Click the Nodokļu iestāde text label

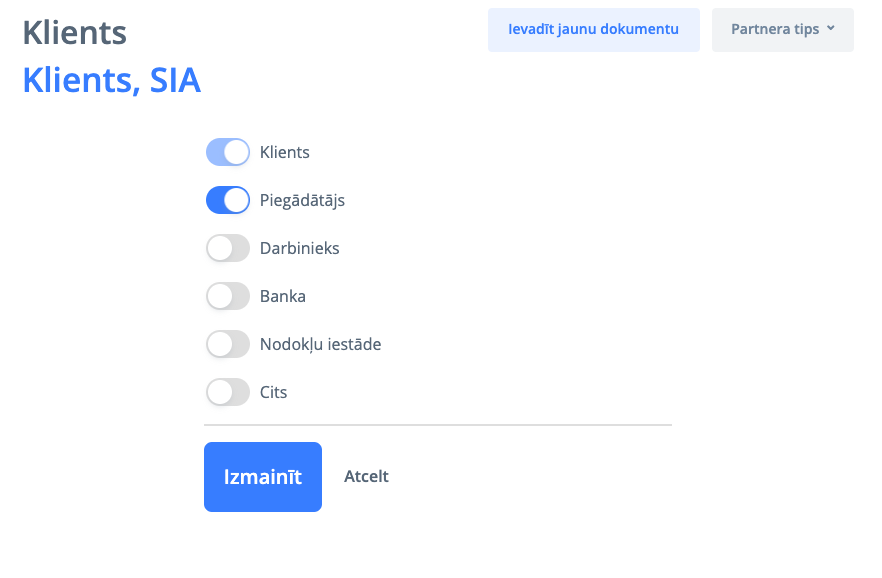pos(320,345)
